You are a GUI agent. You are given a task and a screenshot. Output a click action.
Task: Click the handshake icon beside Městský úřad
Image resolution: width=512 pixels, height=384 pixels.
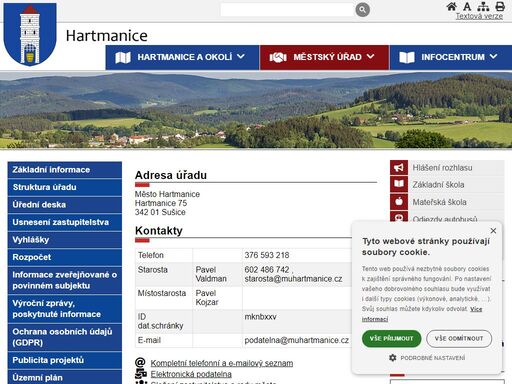pos(278,57)
